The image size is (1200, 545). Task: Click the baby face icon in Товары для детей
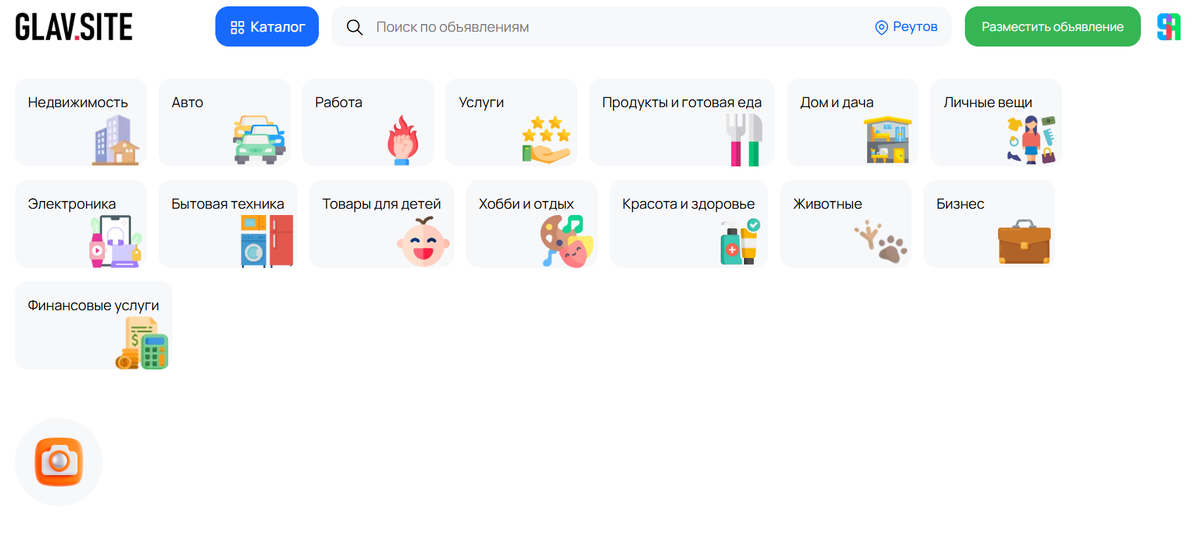425,241
